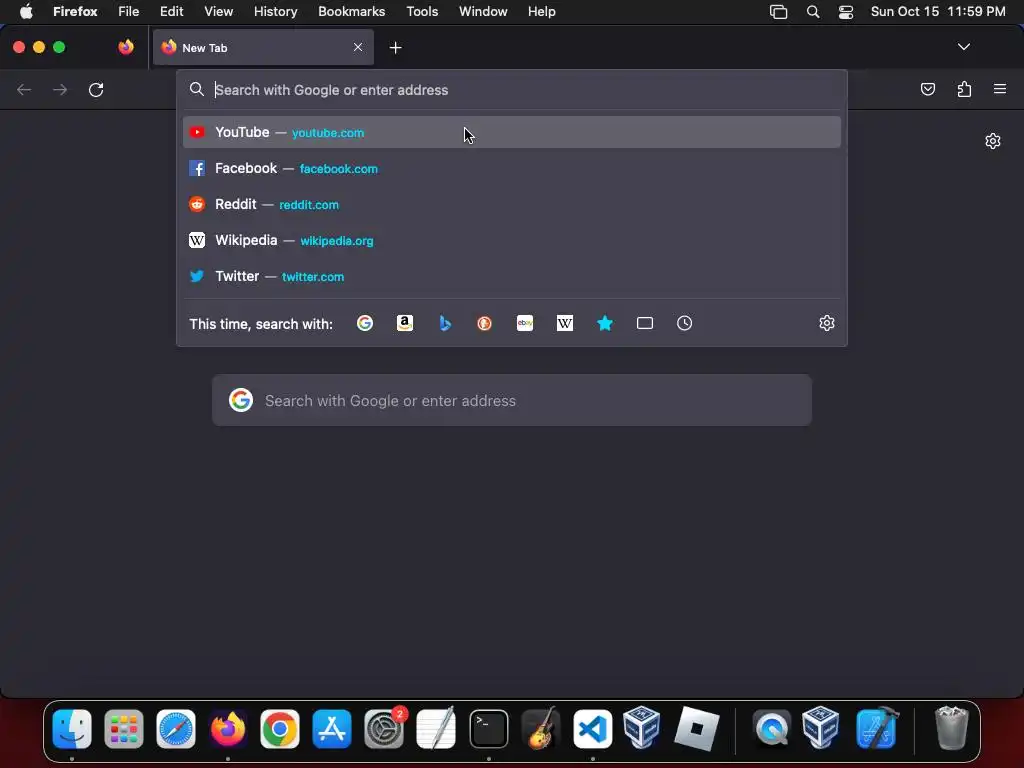Open Control Center in menu bar
Image resolution: width=1024 pixels, height=768 pixels.
coord(846,12)
